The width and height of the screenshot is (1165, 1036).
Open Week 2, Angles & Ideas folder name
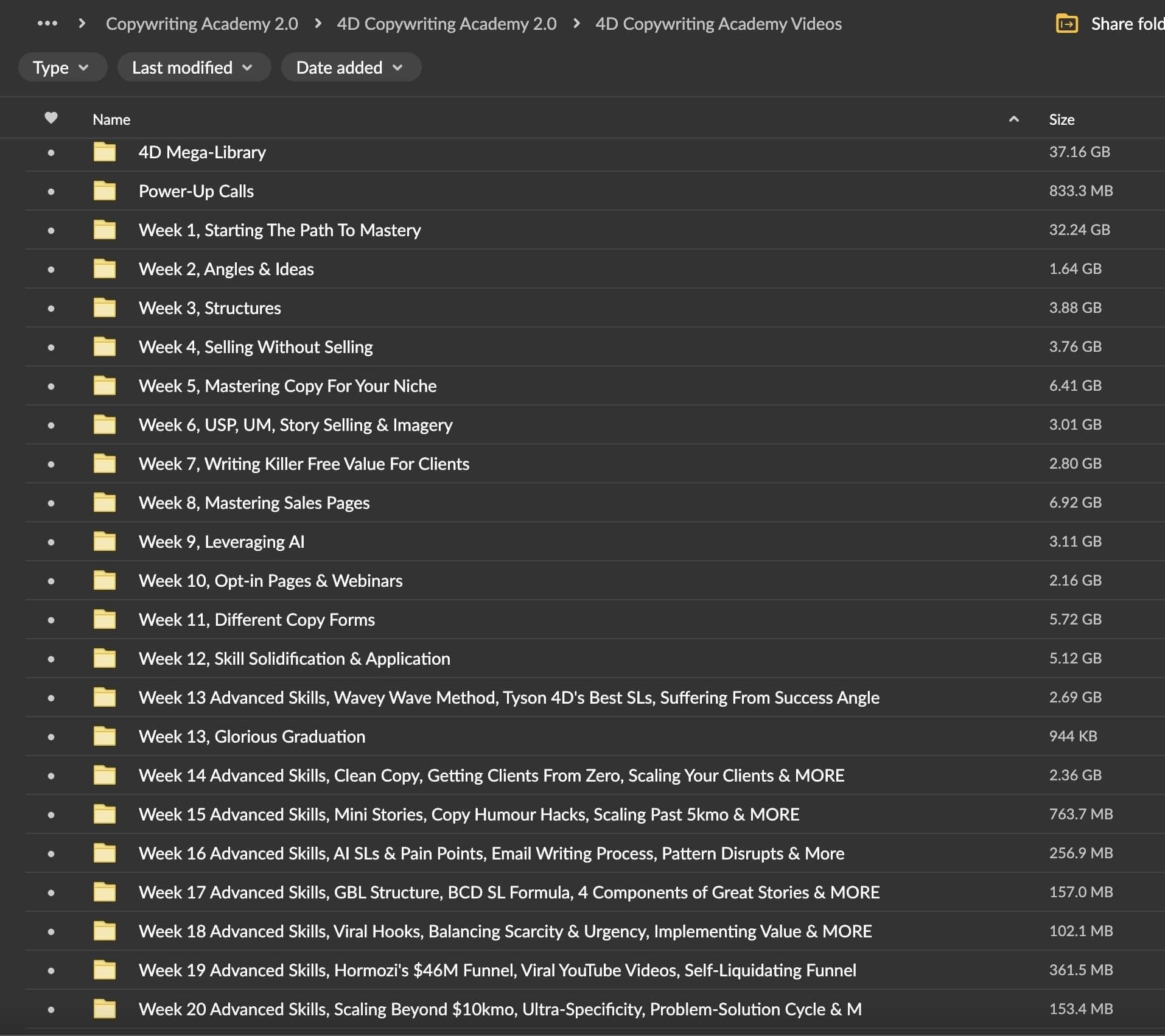click(x=226, y=269)
